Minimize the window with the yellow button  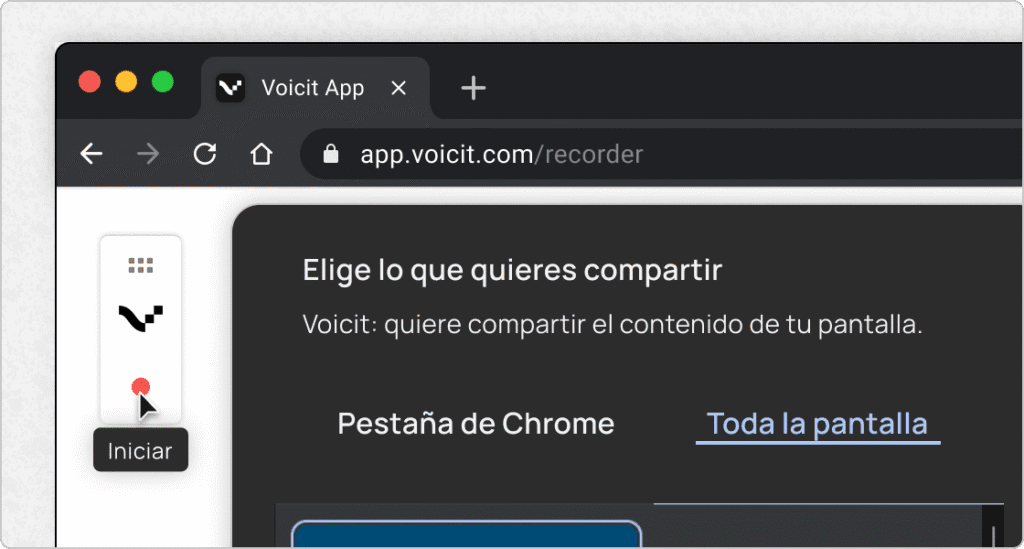click(126, 82)
